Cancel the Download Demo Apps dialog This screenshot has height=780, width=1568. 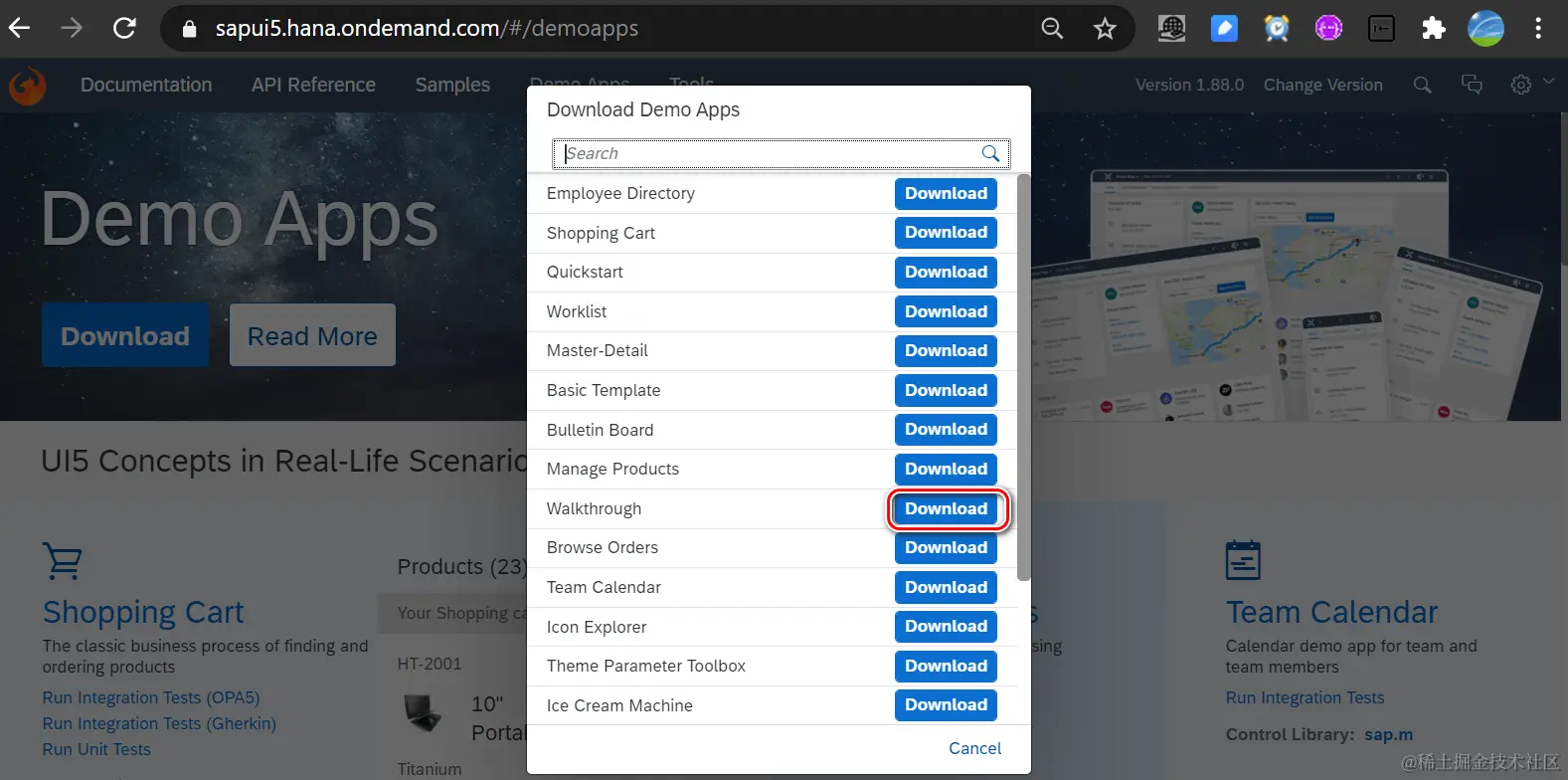tap(974, 748)
